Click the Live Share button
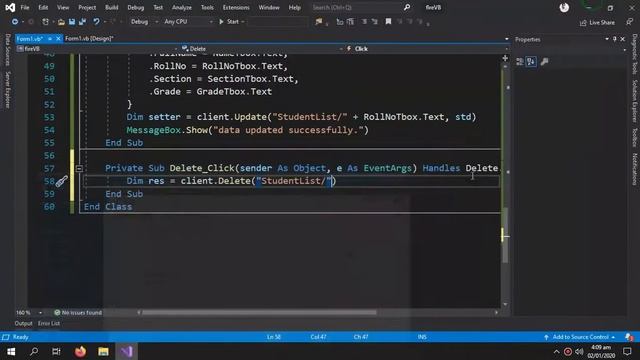This screenshot has height=360, width=640. tap(597, 22)
